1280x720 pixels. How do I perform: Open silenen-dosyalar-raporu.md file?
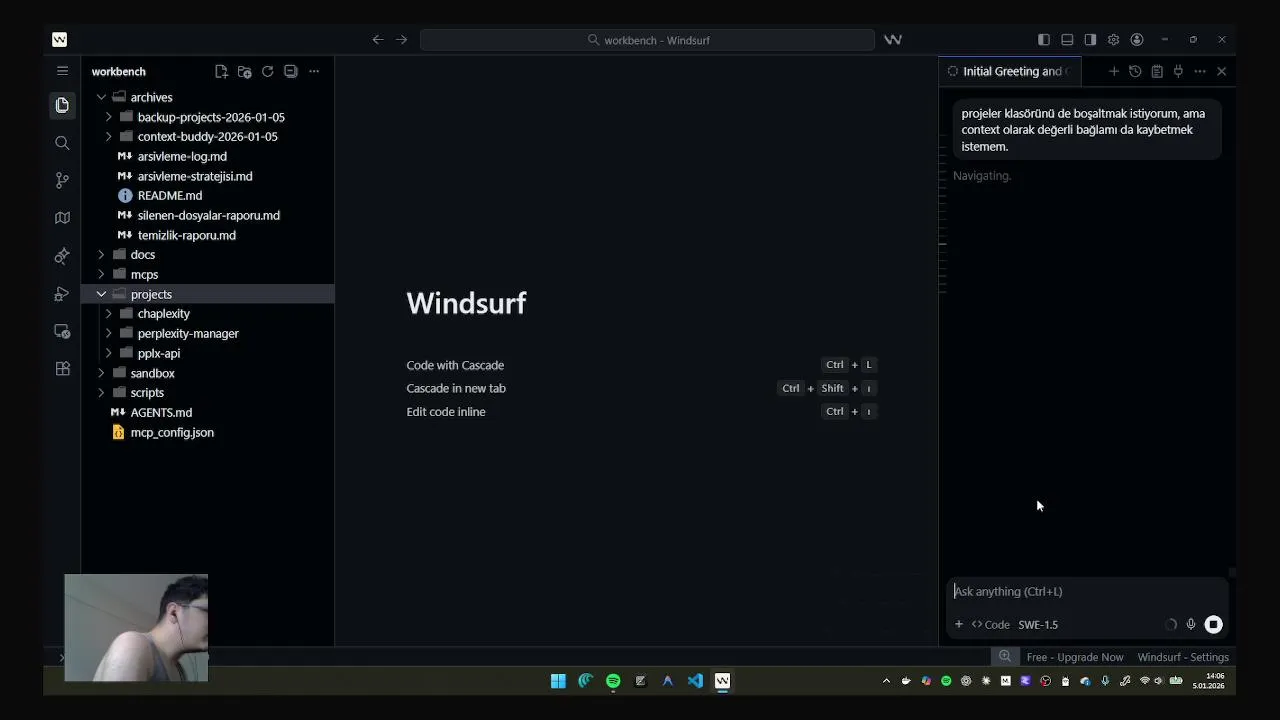(x=208, y=215)
